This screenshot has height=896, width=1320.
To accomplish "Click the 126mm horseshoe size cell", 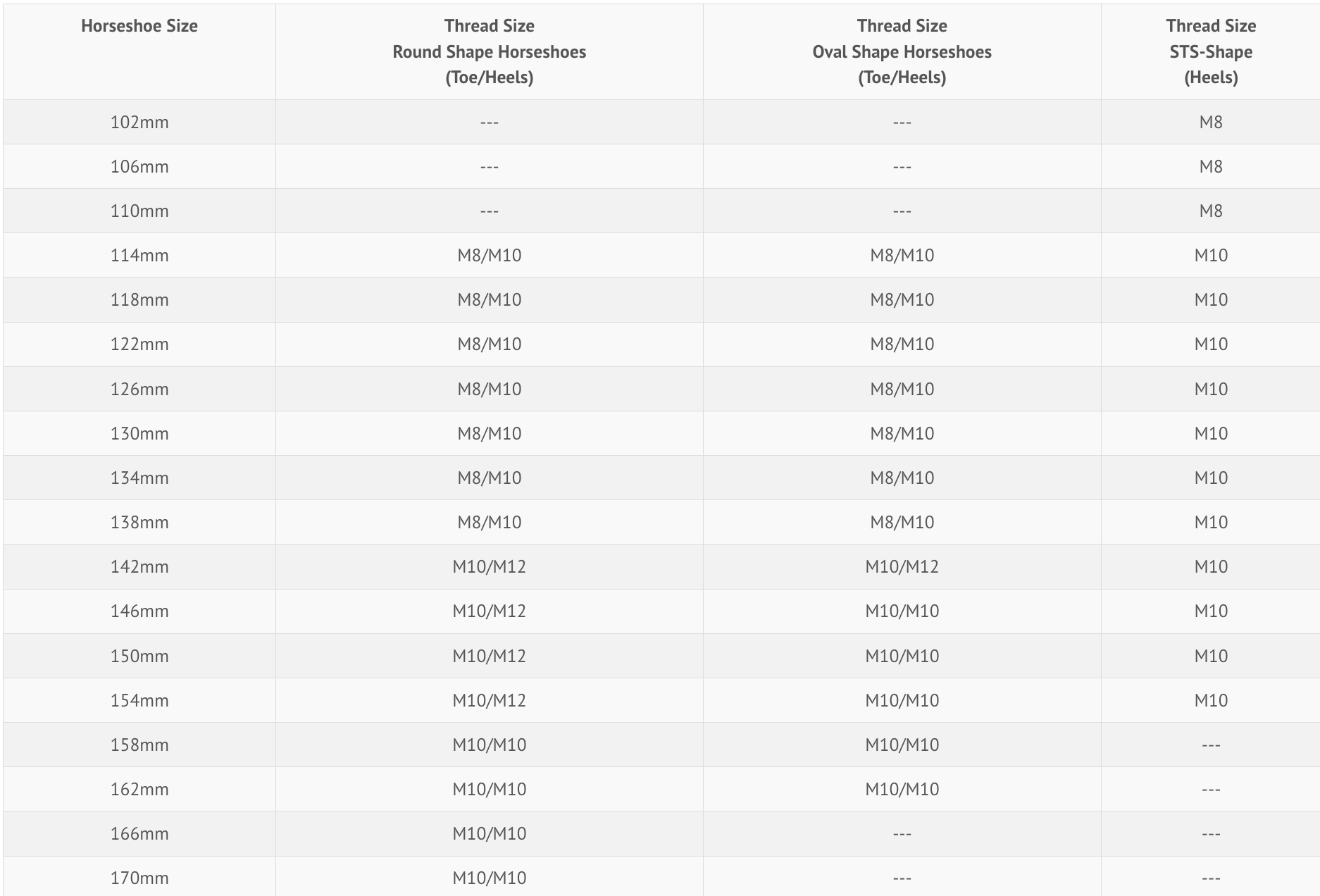I will 139,389.
